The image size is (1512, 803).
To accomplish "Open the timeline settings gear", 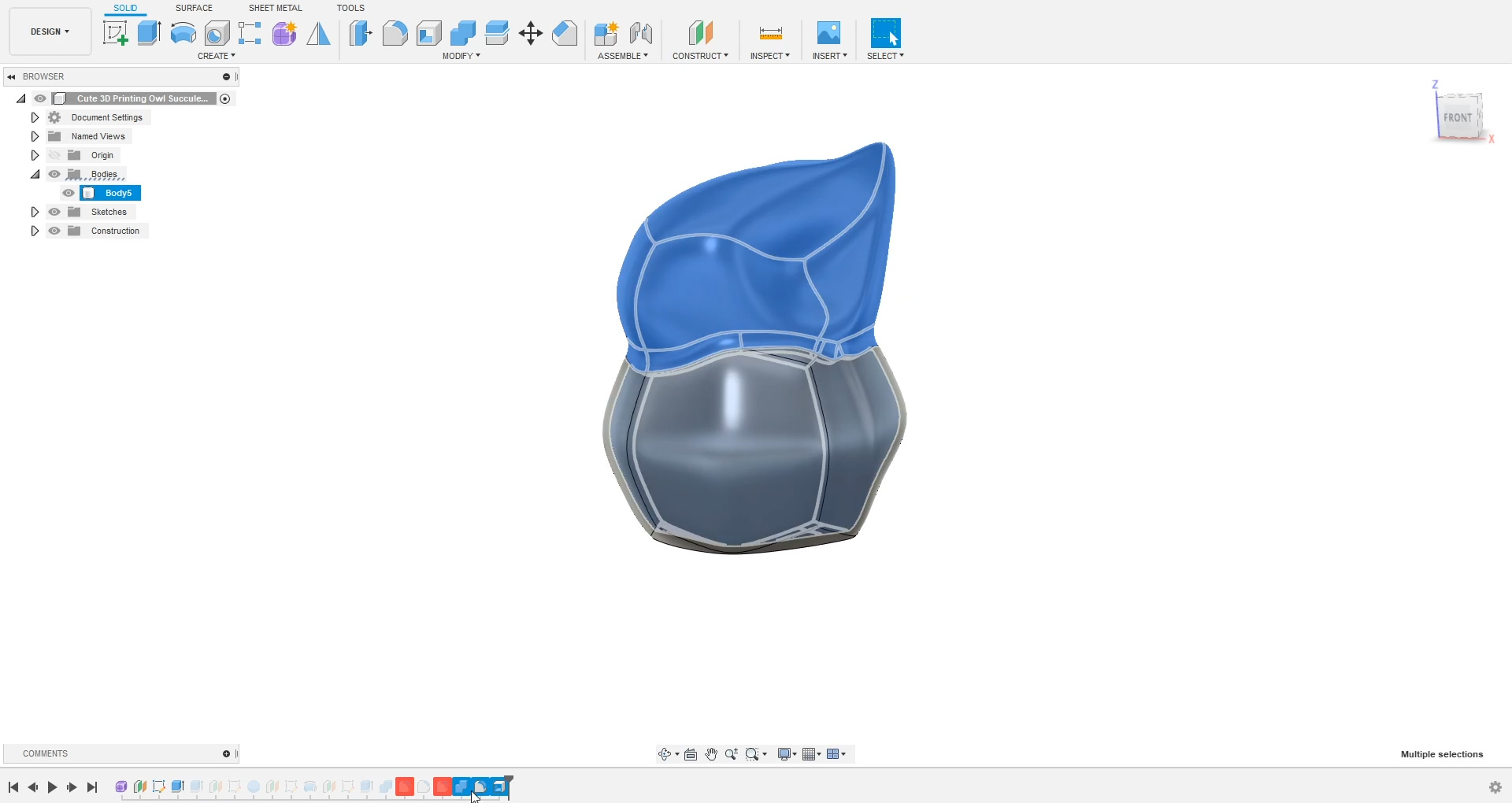I will (x=1495, y=787).
